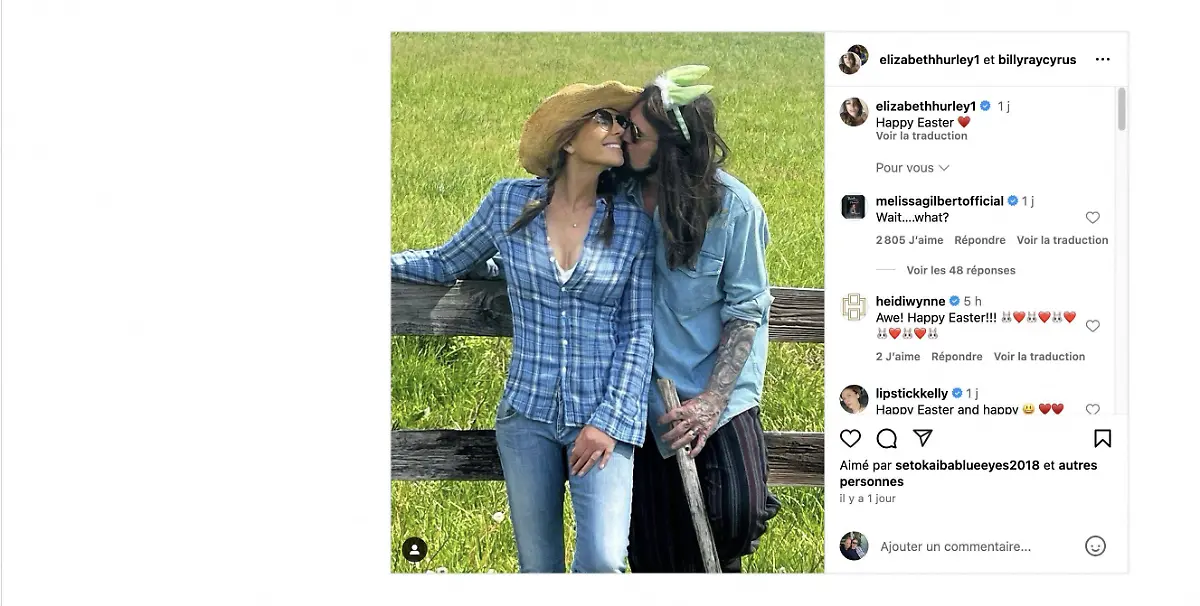Image resolution: width=1200 pixels, height=606 pixels.
Task: Like lipstickkelly's comment
Action: (1092, 410)
